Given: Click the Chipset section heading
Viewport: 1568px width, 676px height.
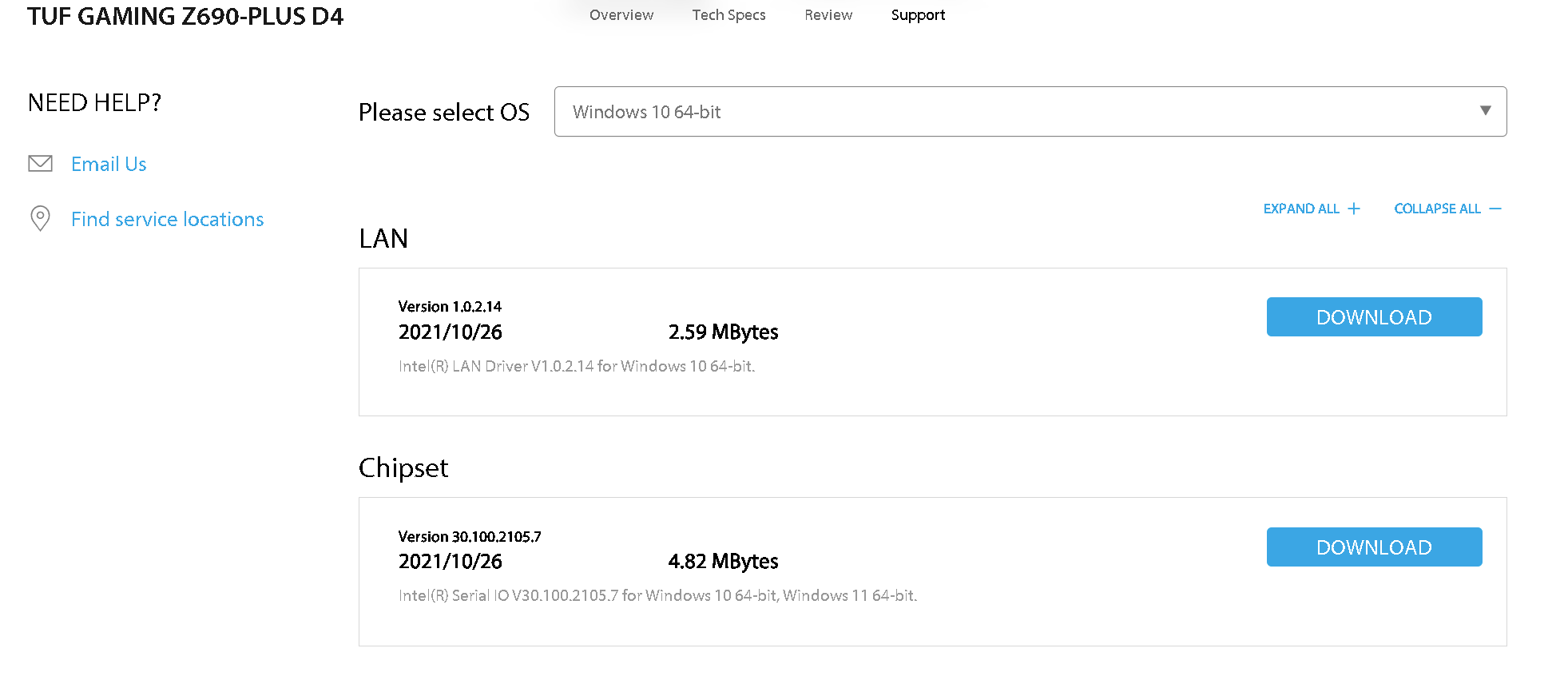Looking at the screenshot, I should [403, 467].
